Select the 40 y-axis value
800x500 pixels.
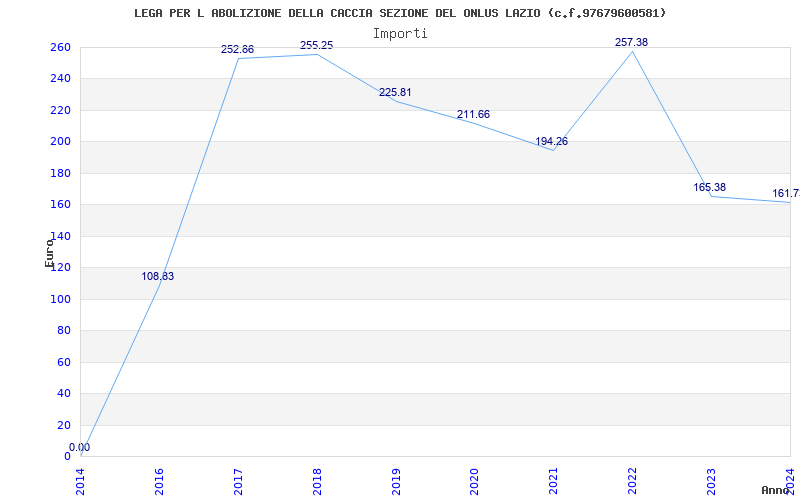pyautogui.click(x=63, y=393)
